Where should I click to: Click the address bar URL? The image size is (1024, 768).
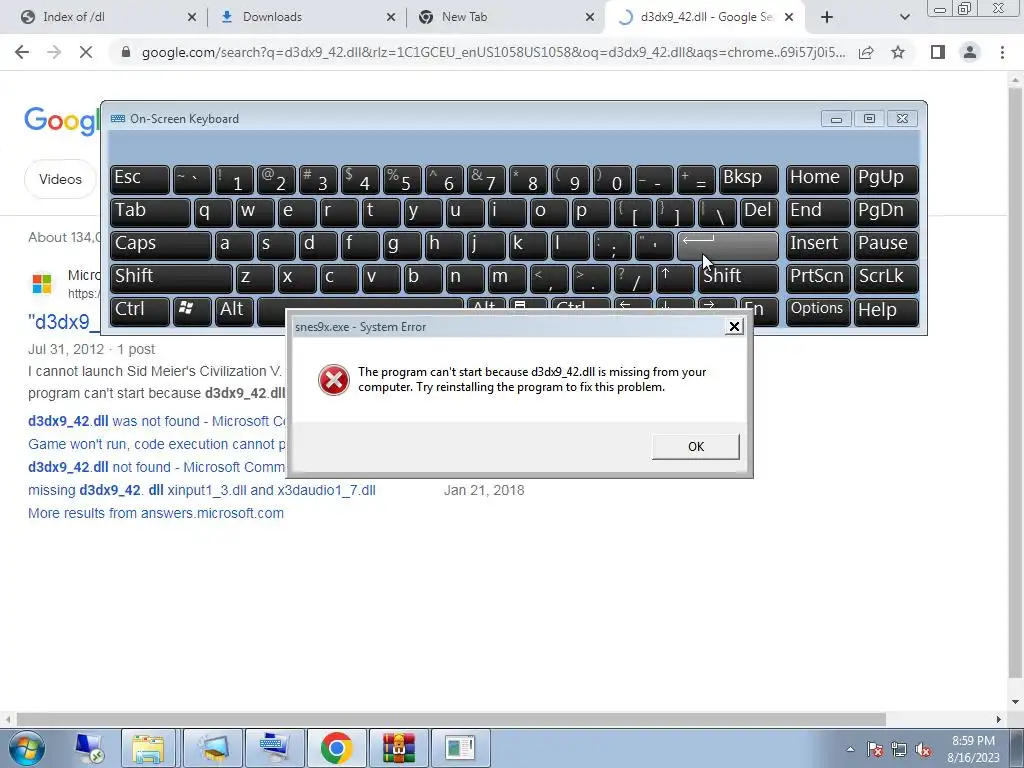coord(493,52)
